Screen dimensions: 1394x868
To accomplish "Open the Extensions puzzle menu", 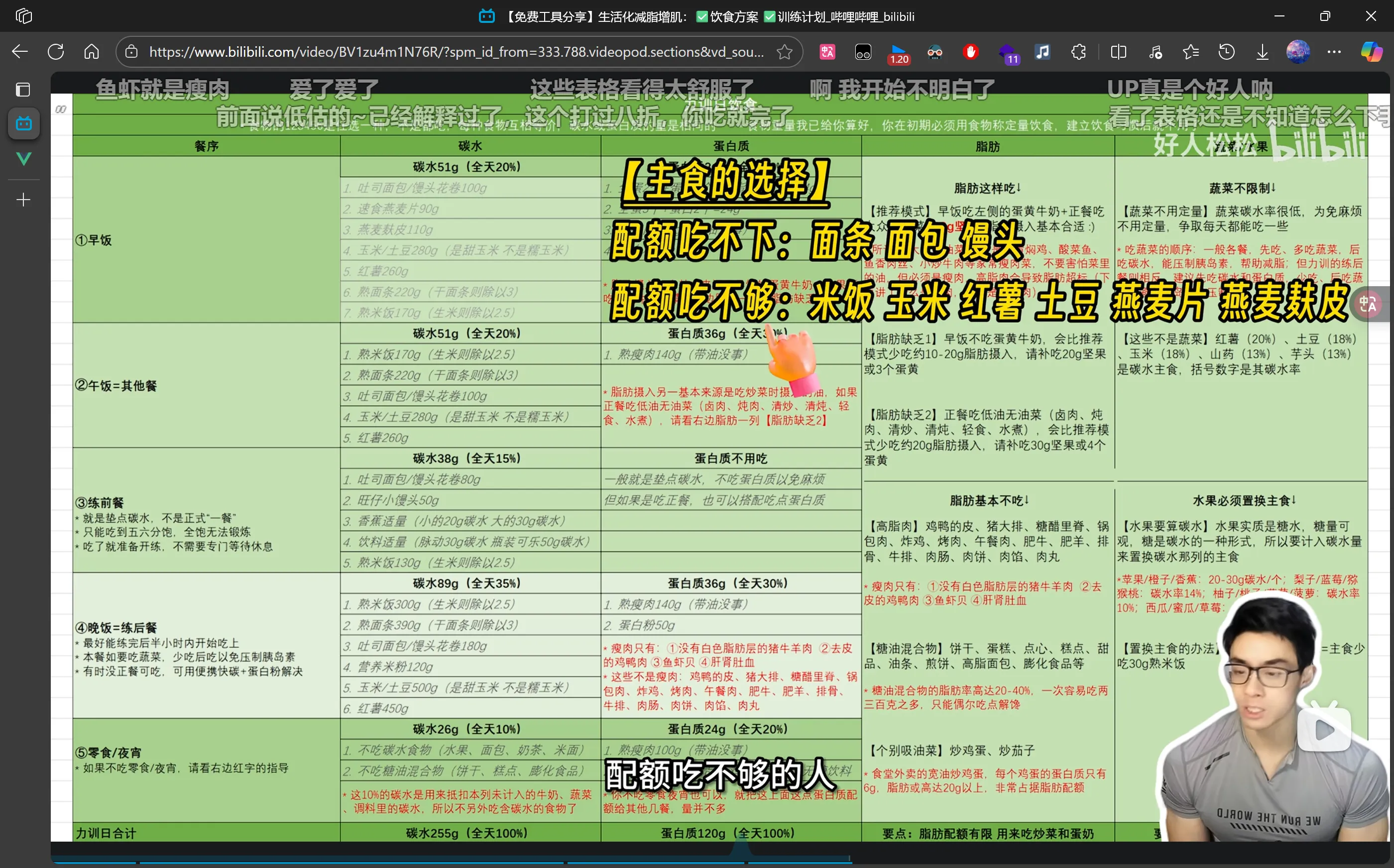I will 1079,52.
